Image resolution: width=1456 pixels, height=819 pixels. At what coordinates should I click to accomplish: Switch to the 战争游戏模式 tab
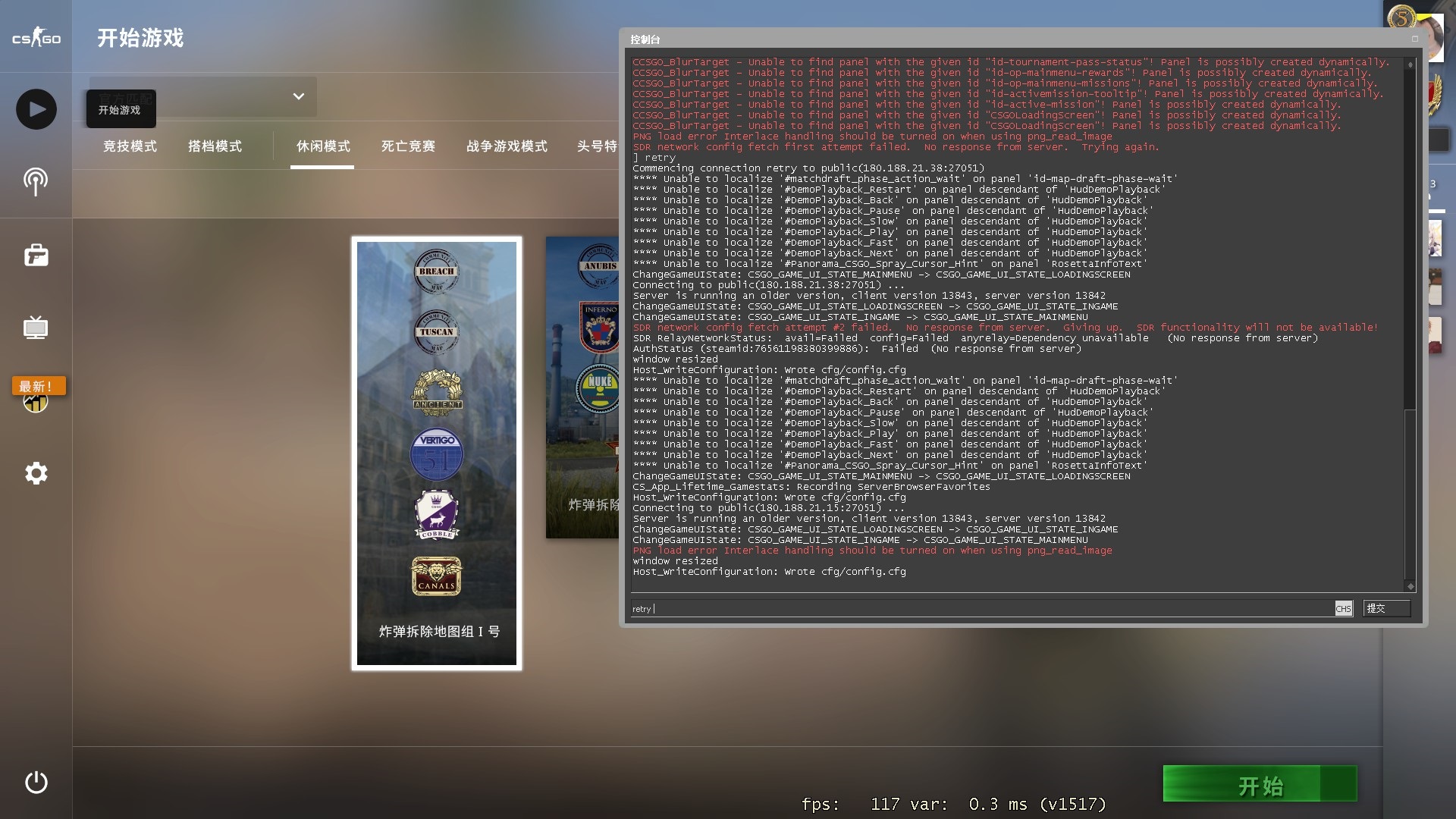[x=507, y=146]
